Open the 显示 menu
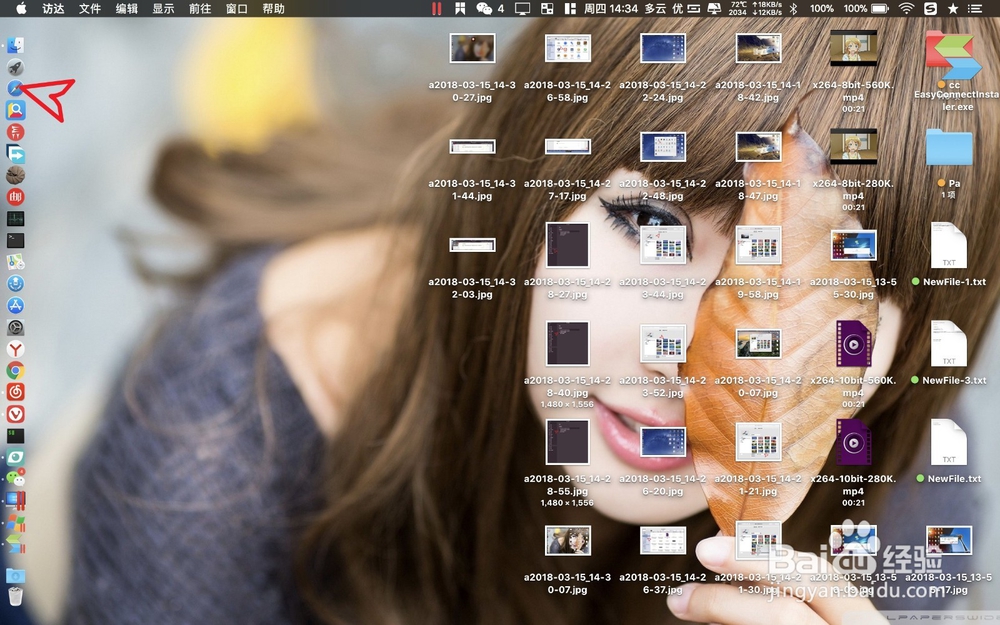1000x625 pixels. click(163, 8)
